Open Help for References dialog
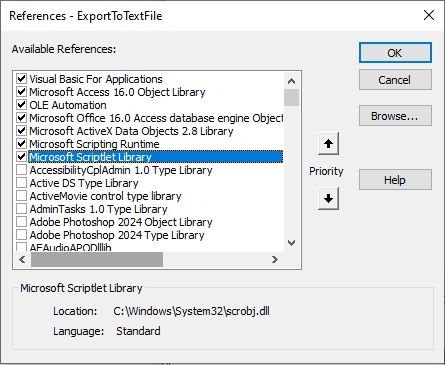This screenshot has width=445, height=365. 395,180
